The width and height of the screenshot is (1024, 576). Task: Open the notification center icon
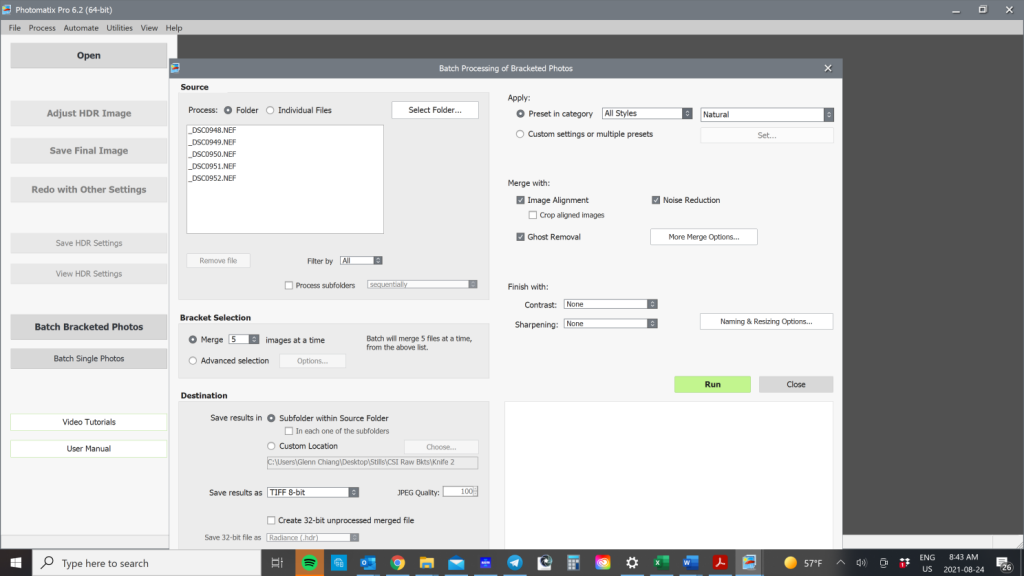pos(1005,563)
